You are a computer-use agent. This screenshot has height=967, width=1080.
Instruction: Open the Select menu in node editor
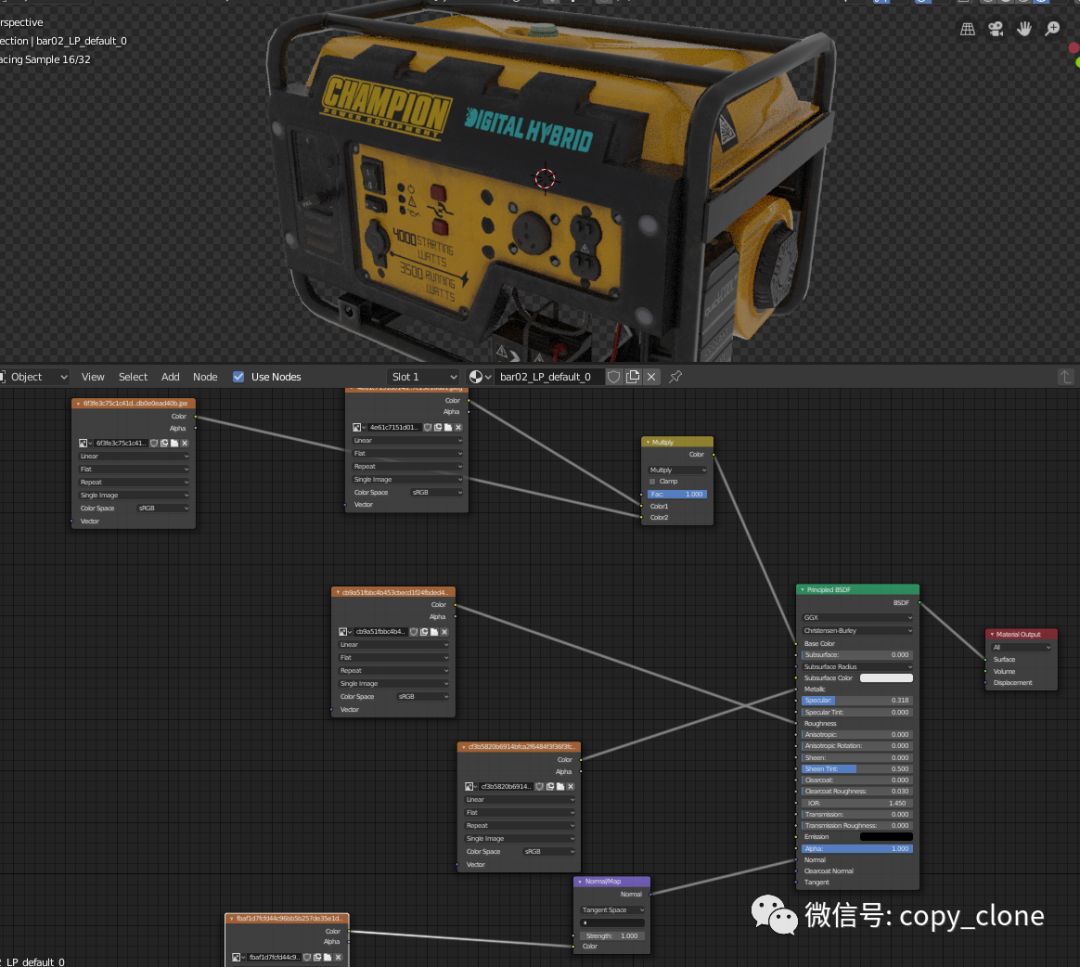pyautogui.click(x=133, y=377)
